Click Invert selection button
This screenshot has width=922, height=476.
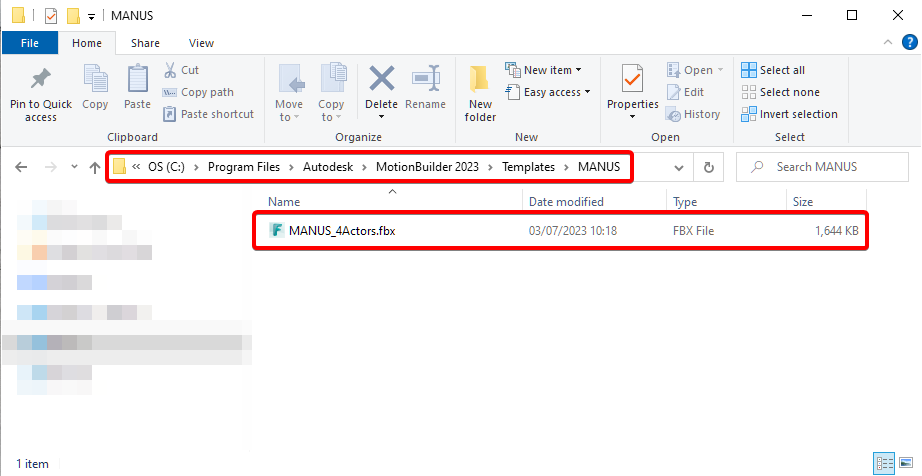[789, 114]
